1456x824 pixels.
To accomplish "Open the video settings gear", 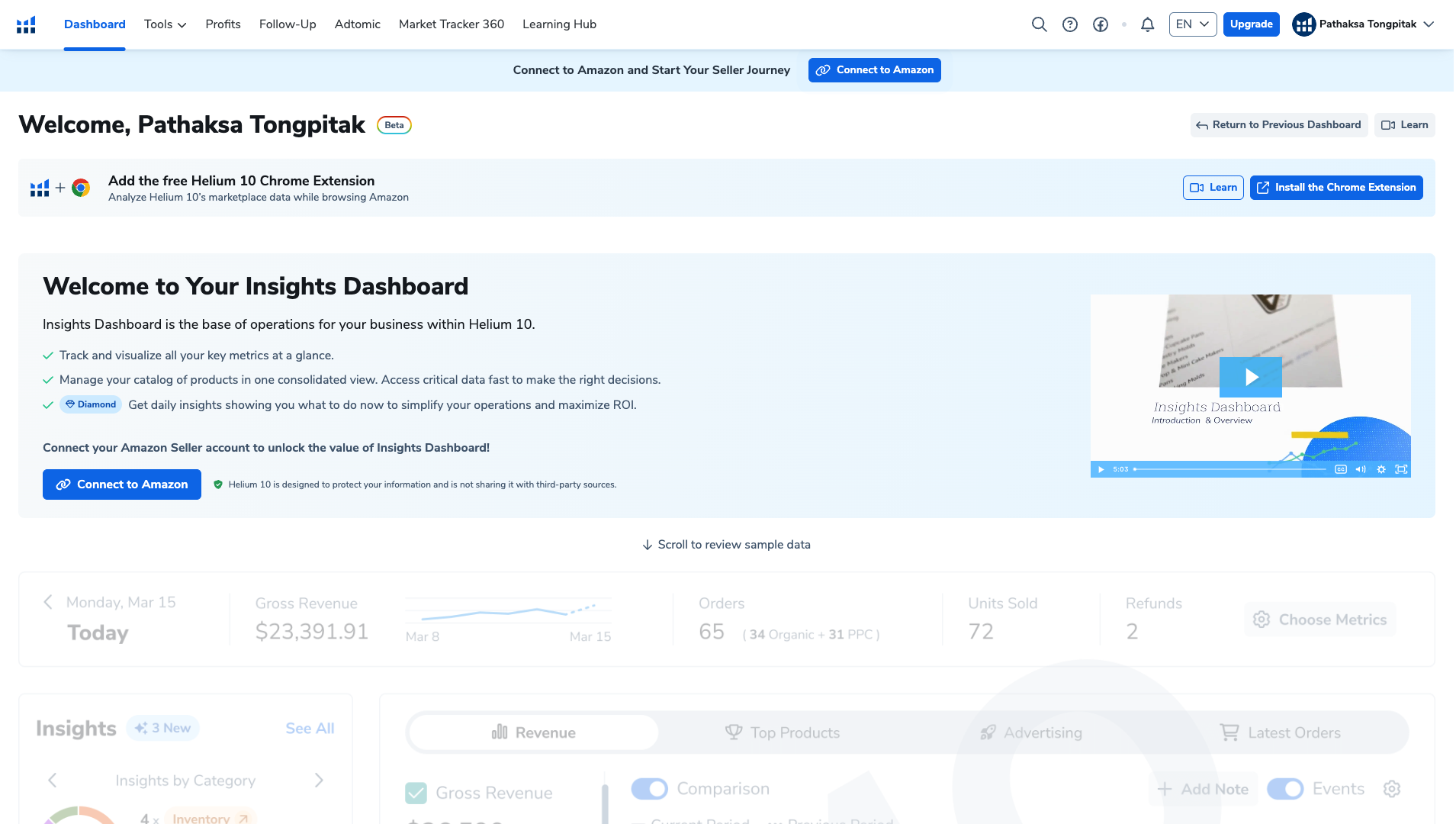I will coord(1381,469).
